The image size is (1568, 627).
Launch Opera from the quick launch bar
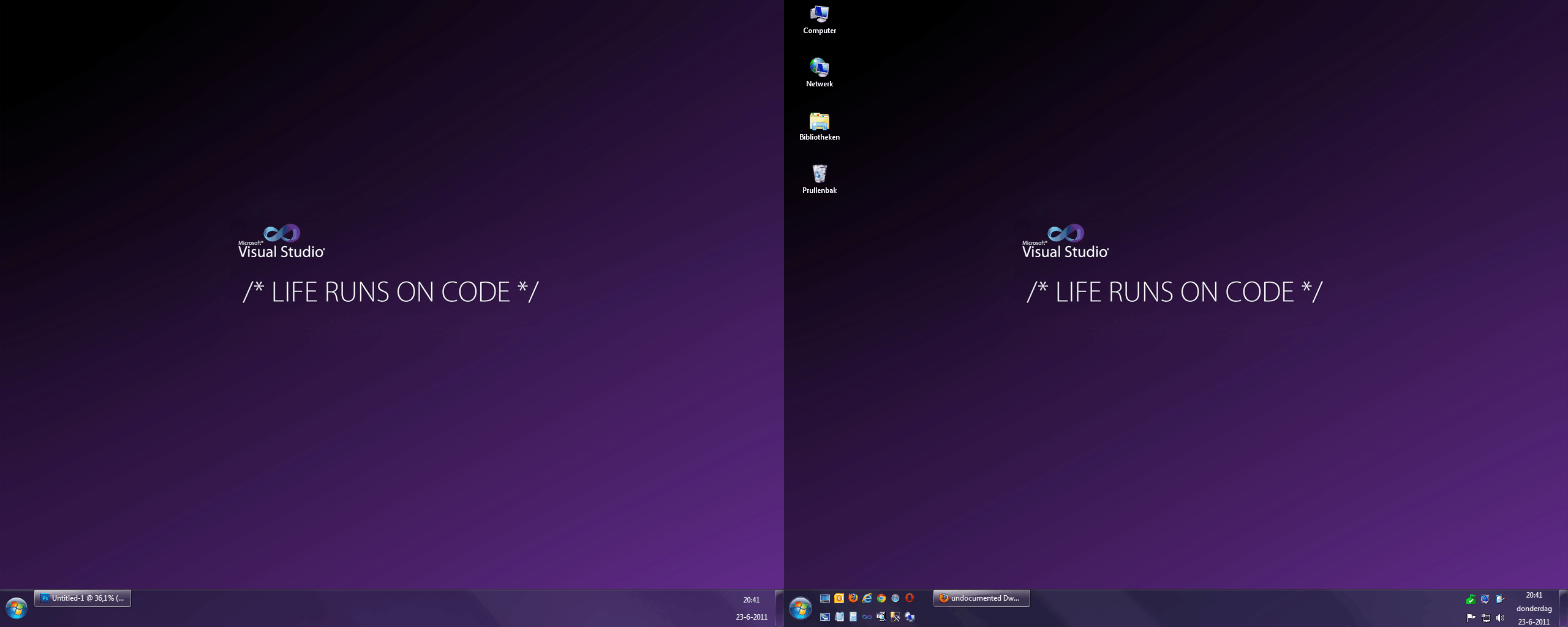910,598
